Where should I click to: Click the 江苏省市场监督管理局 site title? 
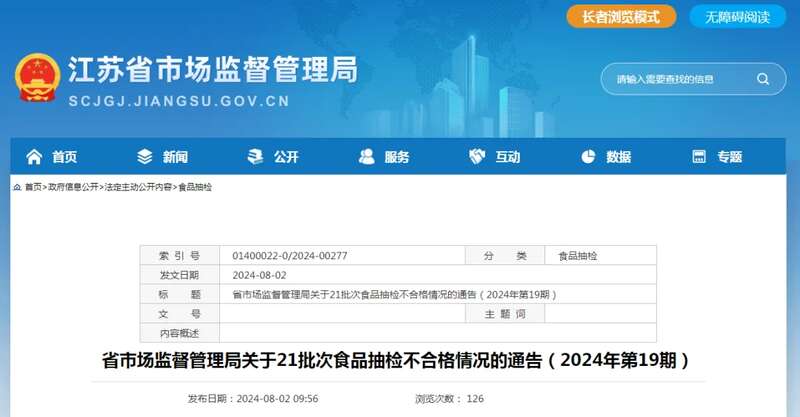213,70
